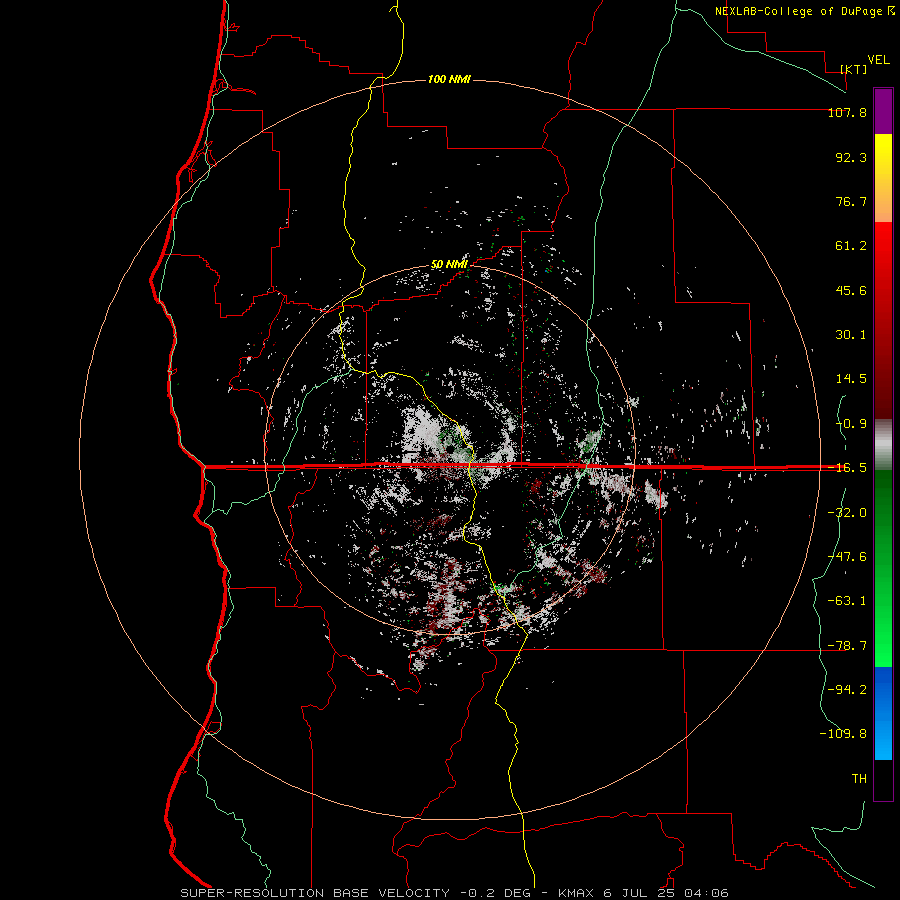Pick the green segment of the velocity color bar
Viewport: 900px width, 900px height.
[883, 568]
